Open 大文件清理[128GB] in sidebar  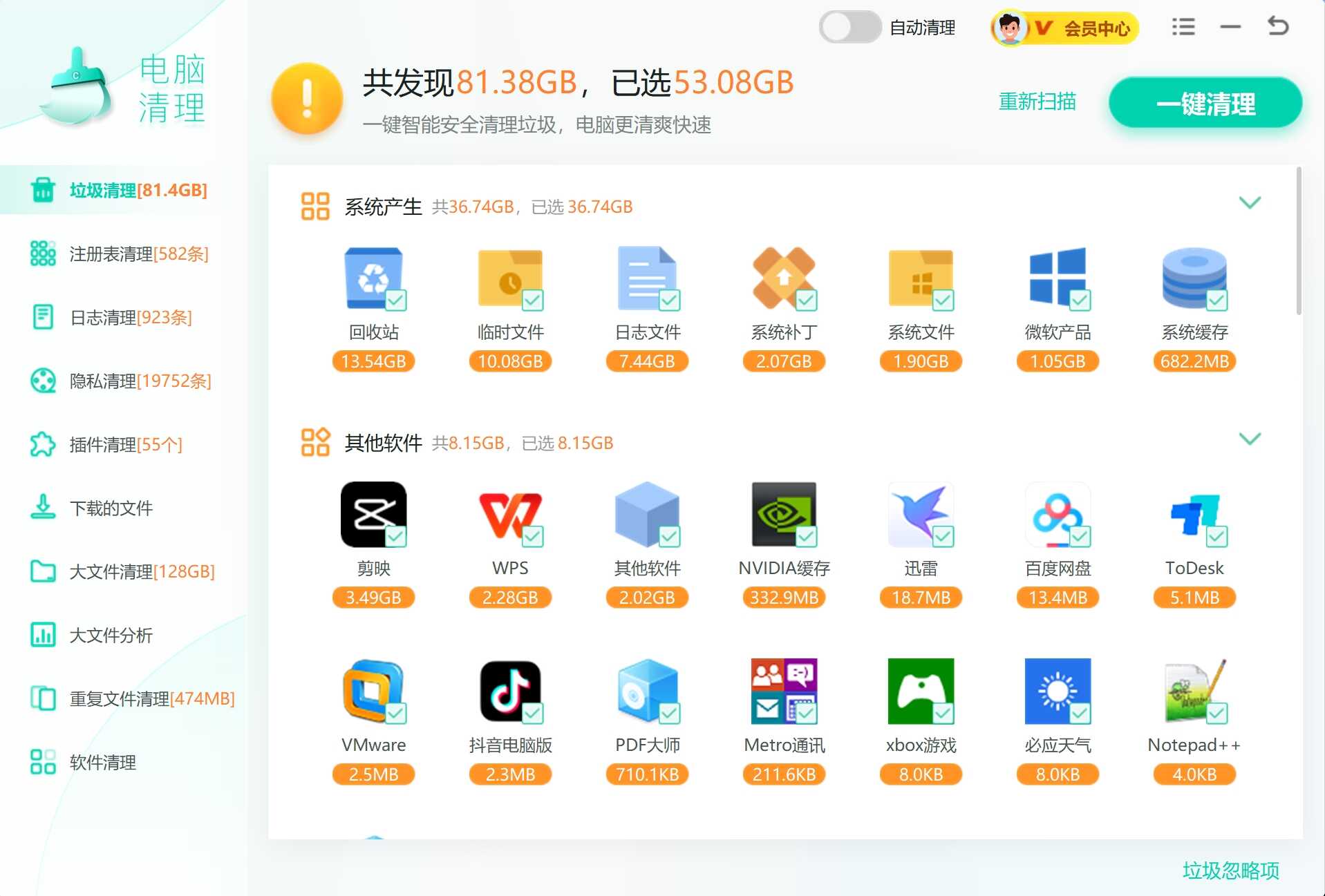[x=123, y=571]
